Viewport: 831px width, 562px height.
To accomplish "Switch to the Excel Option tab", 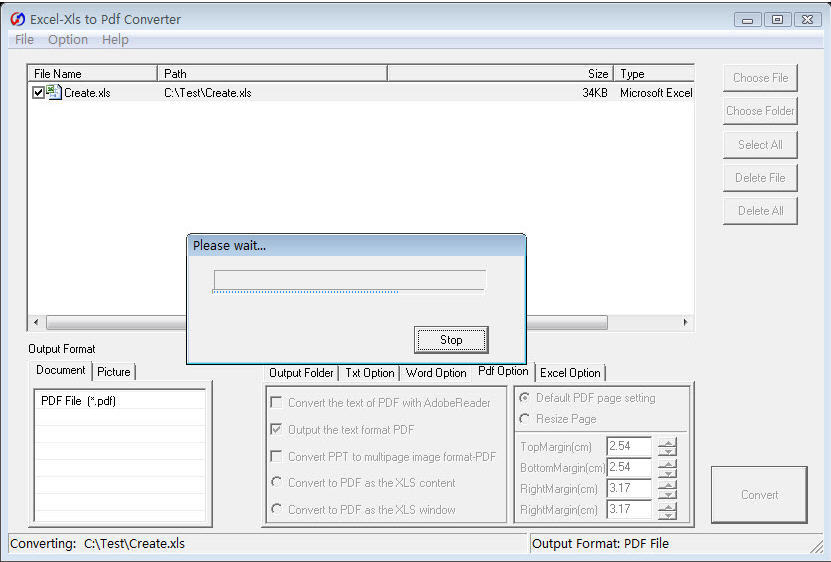I will (570, 373).
